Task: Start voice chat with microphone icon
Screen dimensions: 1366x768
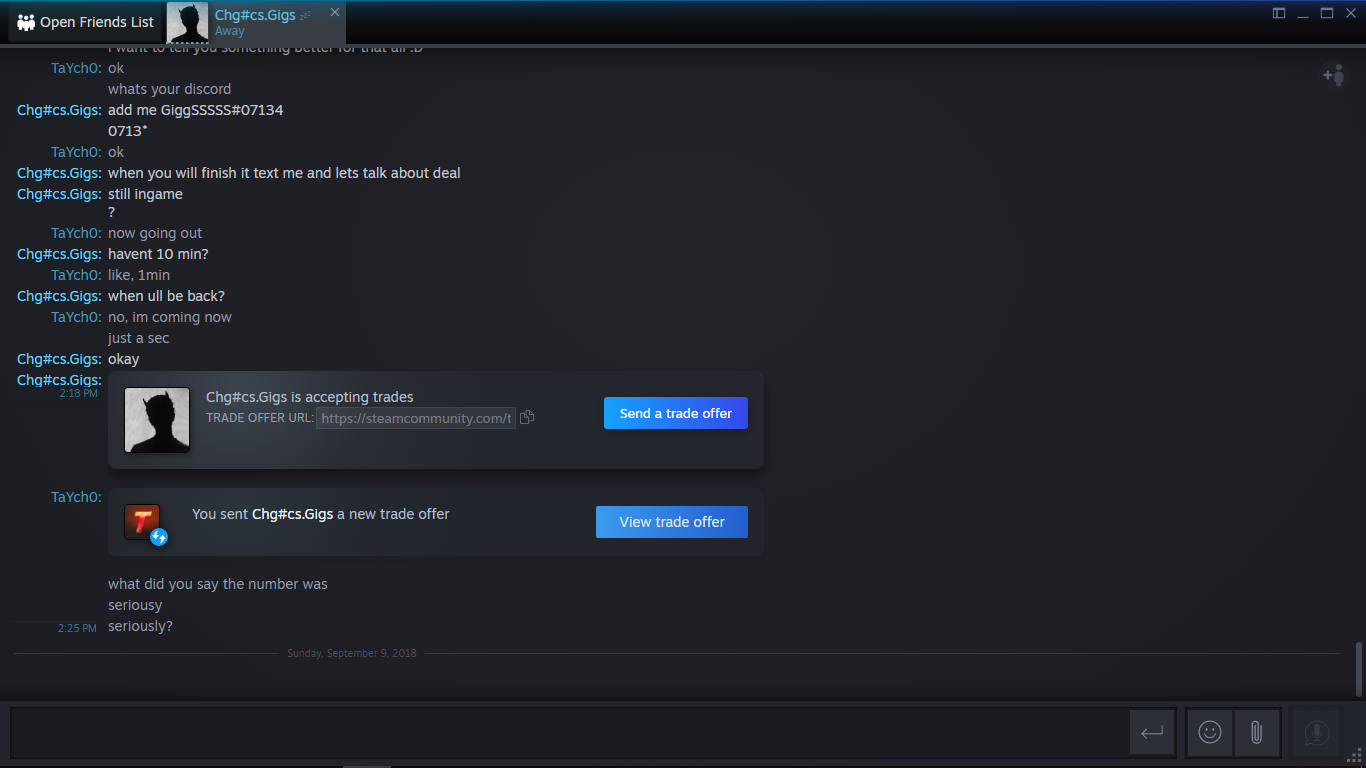Action: click(x=1316, y=733)
